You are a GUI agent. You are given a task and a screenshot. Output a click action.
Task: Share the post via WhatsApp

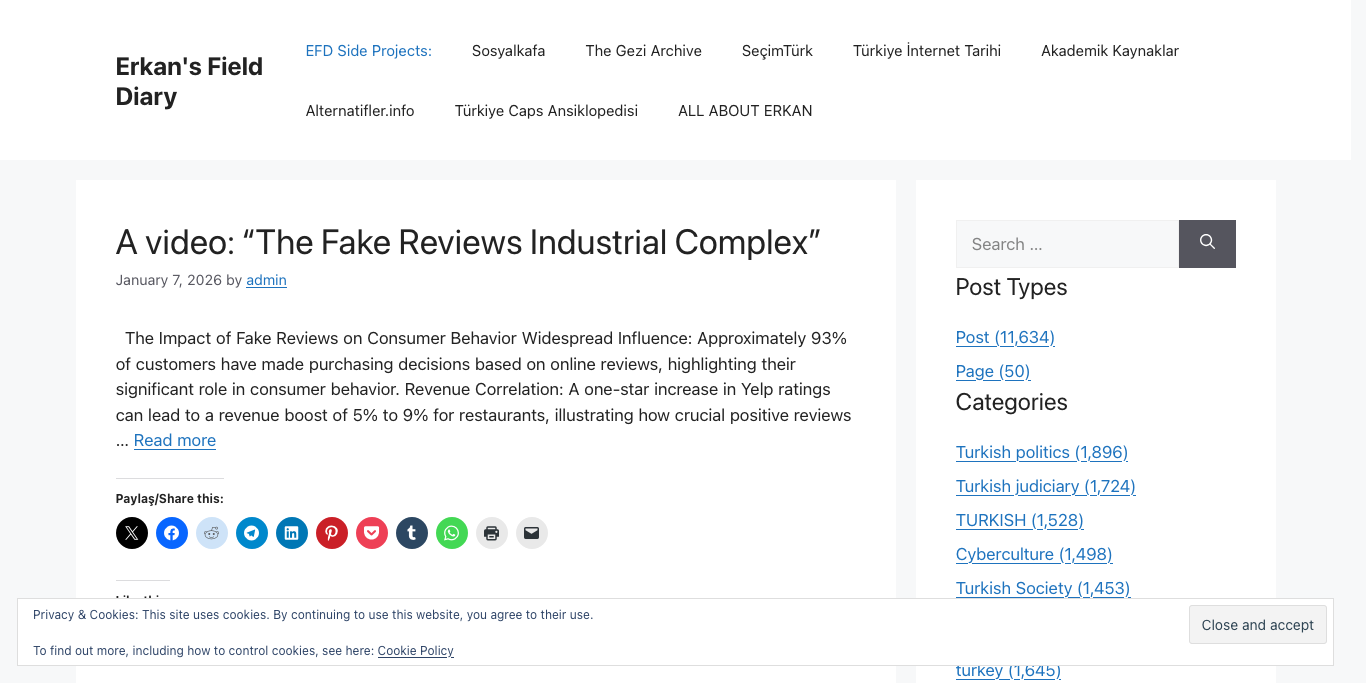point(452,533)
